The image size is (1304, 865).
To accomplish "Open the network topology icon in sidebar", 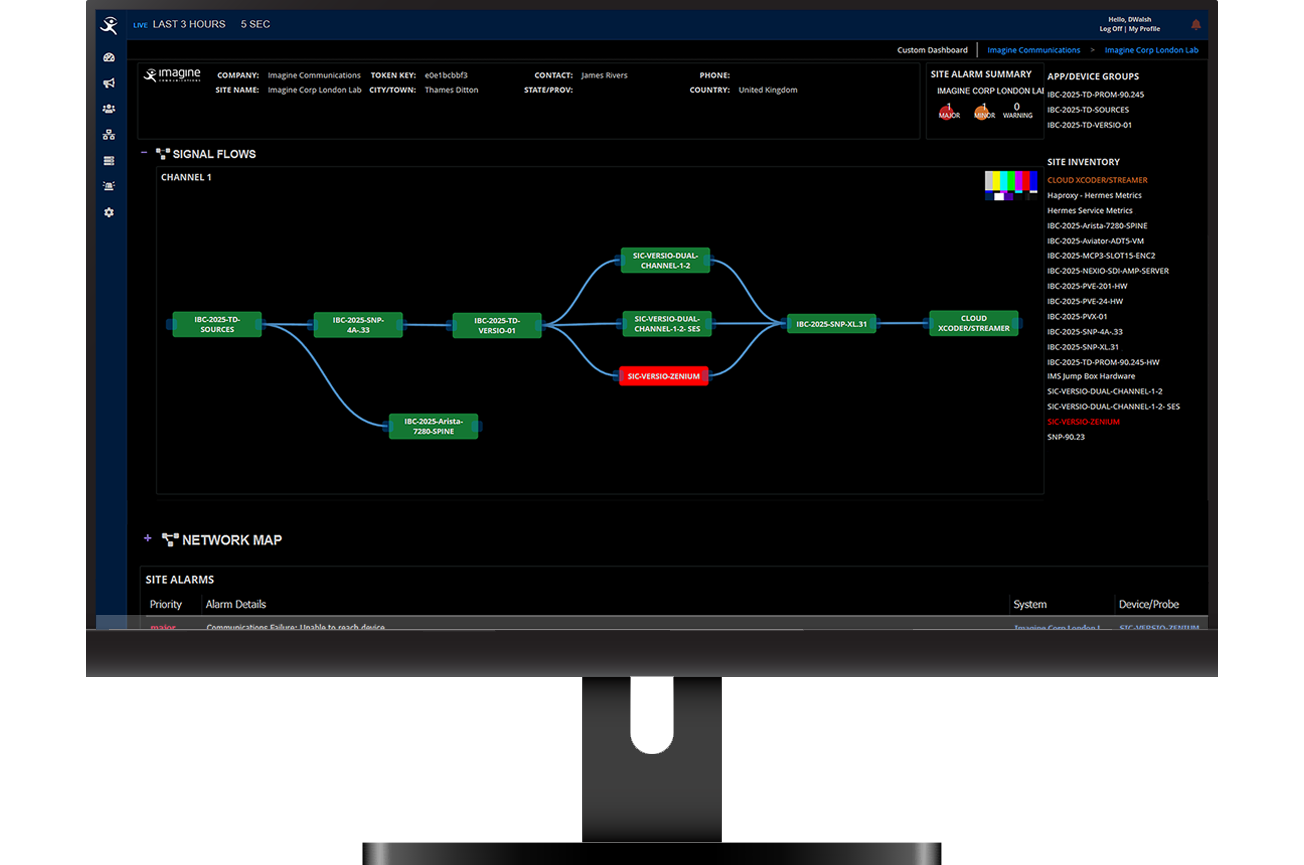I will tap(109, 135).
